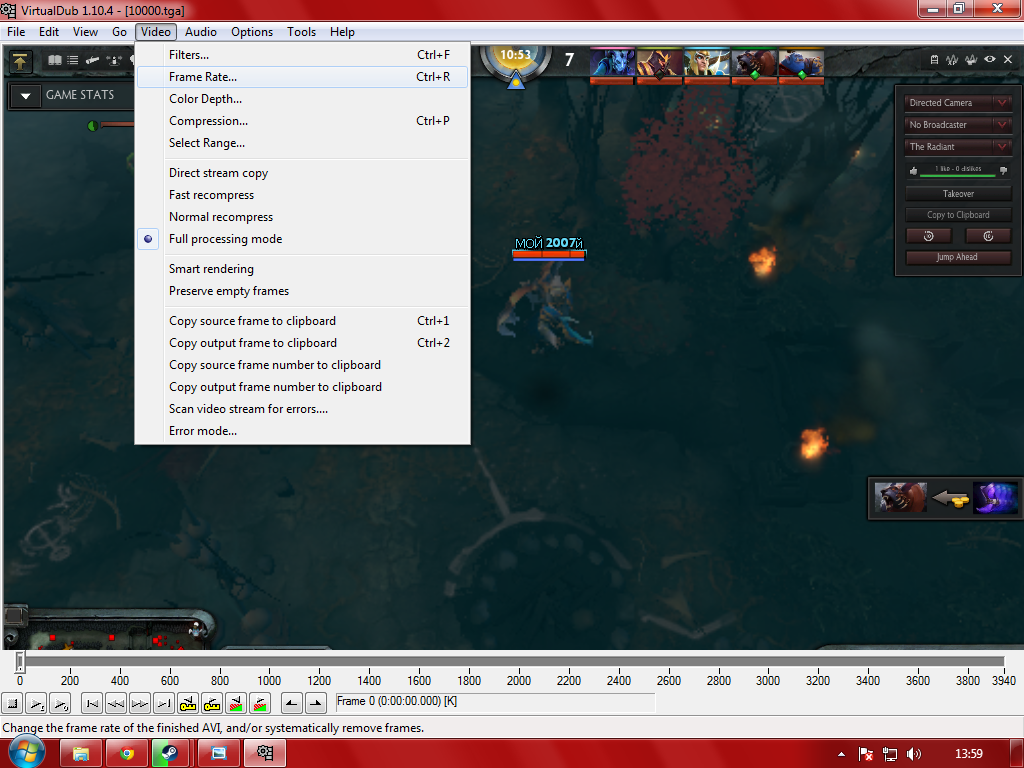Click the Copy to Clipboard button
Image resolution: width=1024 pixels, height=768 pixels.
[958, 215]
